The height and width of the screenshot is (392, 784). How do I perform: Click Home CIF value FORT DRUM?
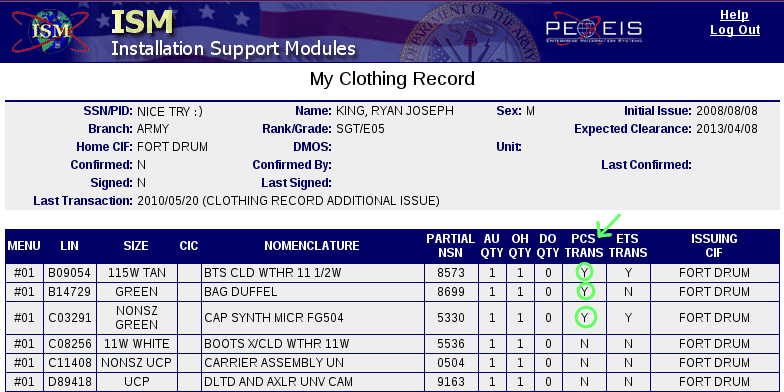click(172, 147)
